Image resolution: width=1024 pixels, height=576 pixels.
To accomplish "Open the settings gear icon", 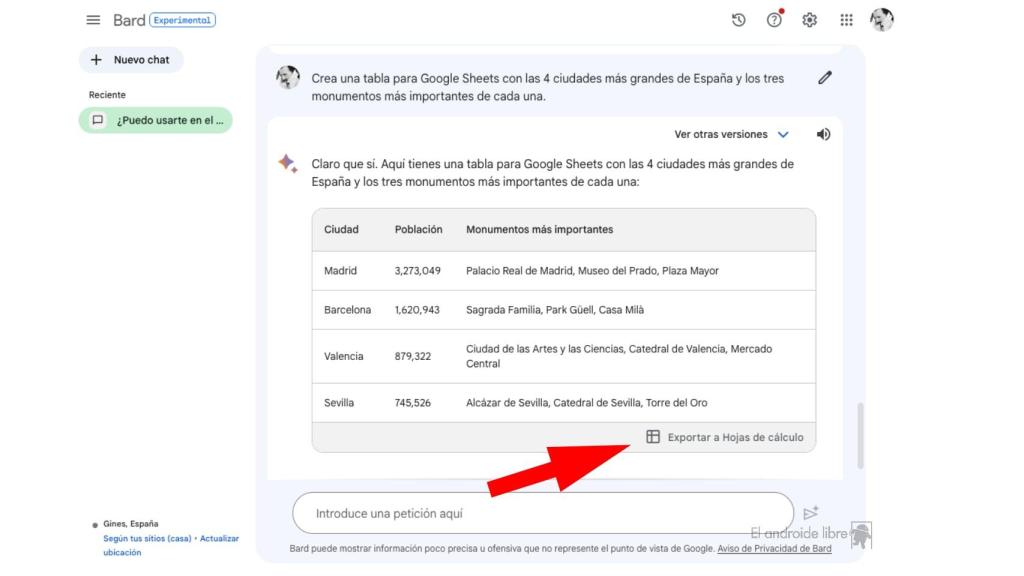I will click(810, 20).
